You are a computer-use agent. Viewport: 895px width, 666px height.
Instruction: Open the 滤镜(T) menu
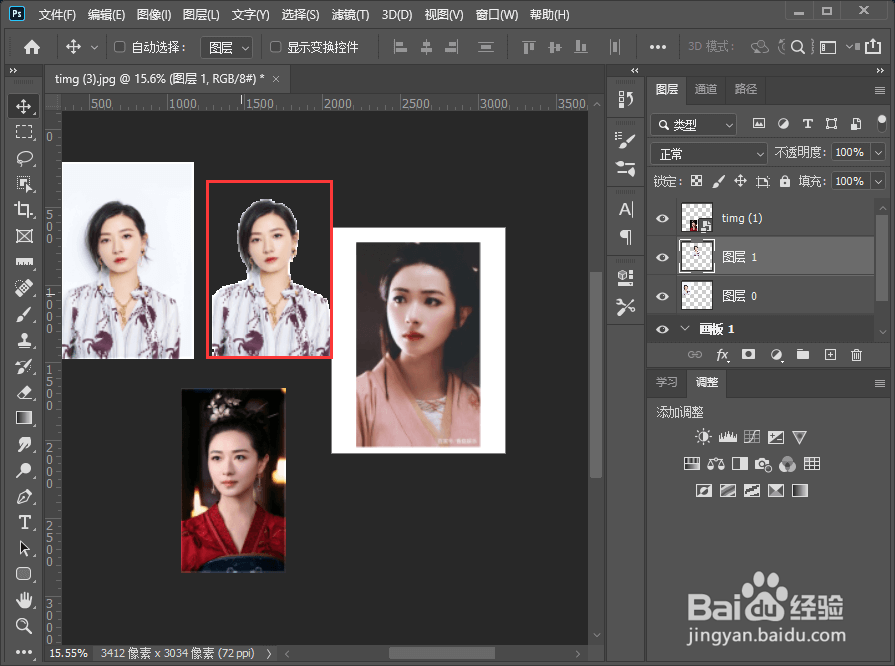[x=350, y=15]
